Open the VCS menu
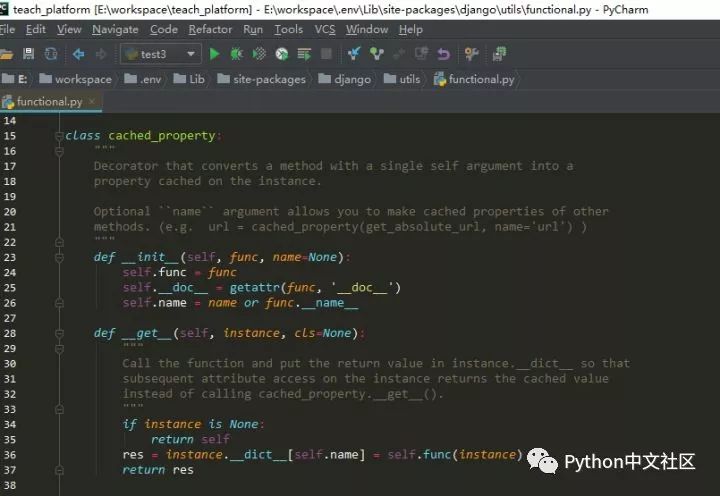 coord(325,29)
